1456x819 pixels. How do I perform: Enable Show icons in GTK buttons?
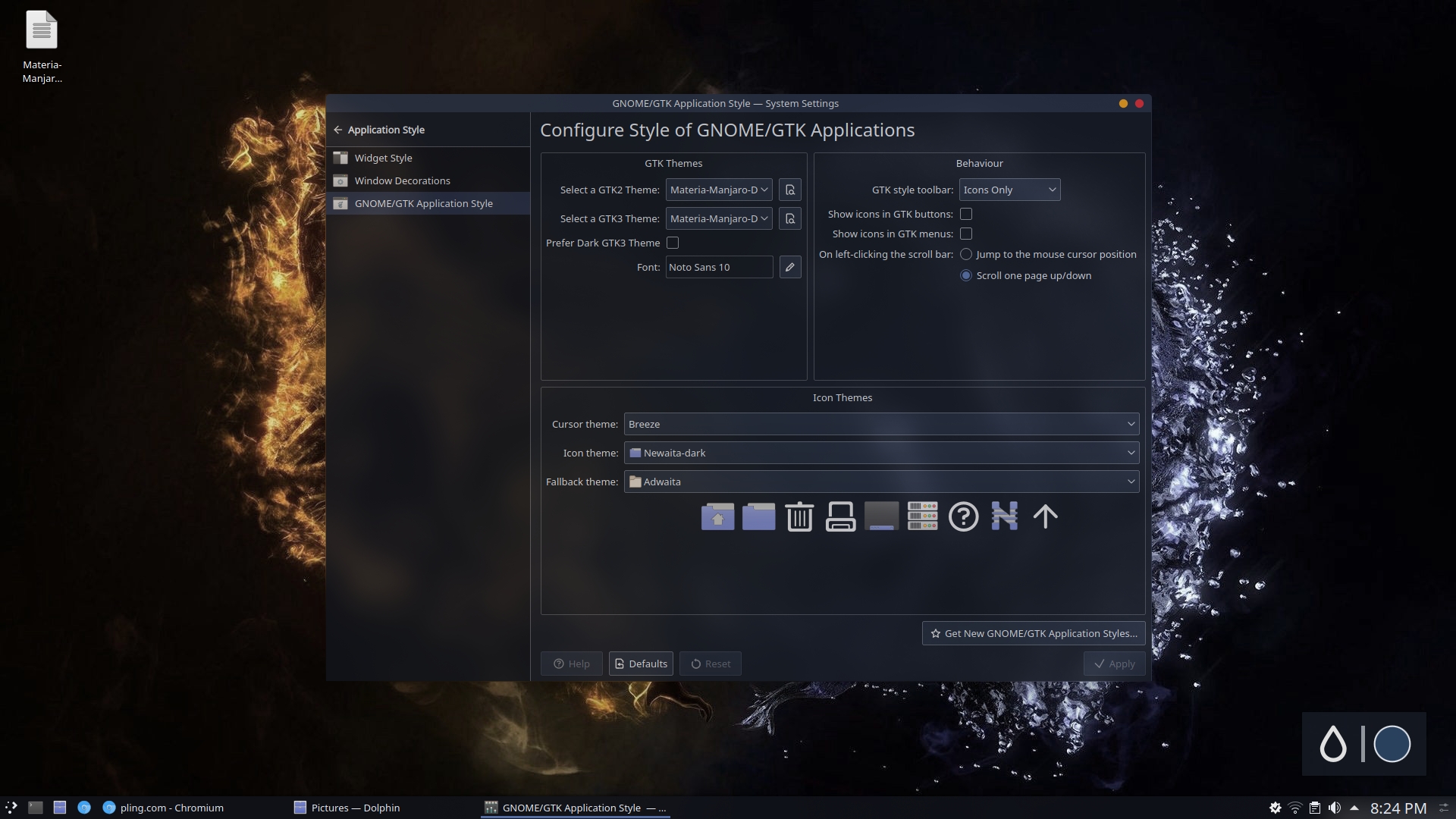pos(966,214)
